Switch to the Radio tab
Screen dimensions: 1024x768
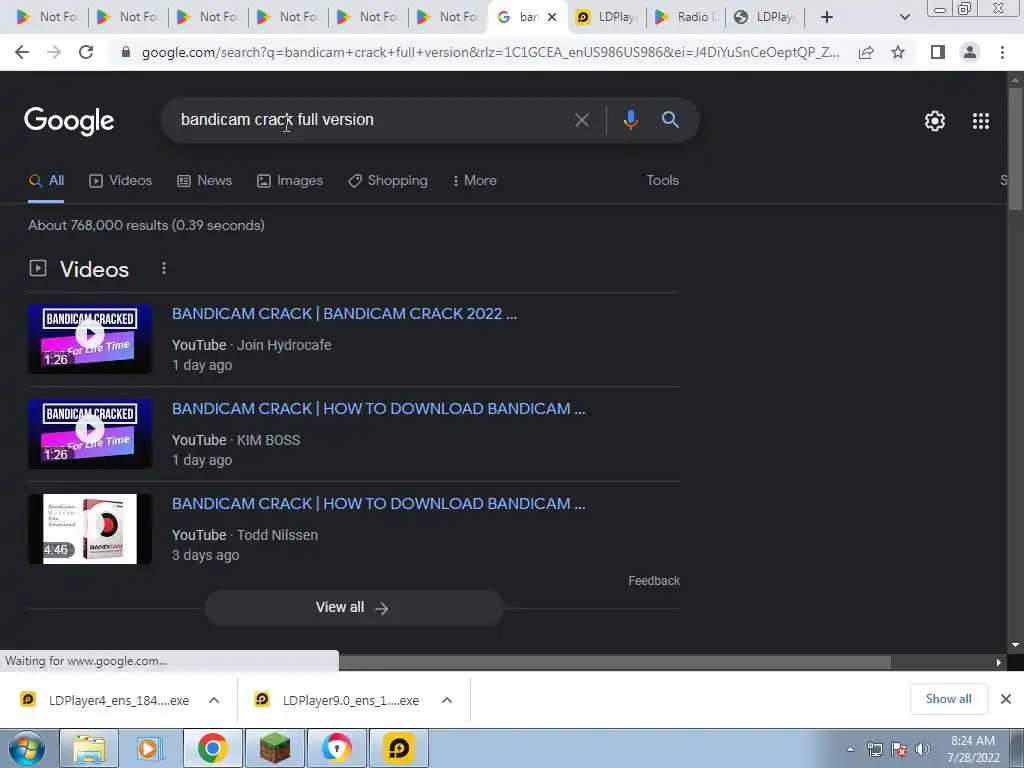[x=685, y=17]
